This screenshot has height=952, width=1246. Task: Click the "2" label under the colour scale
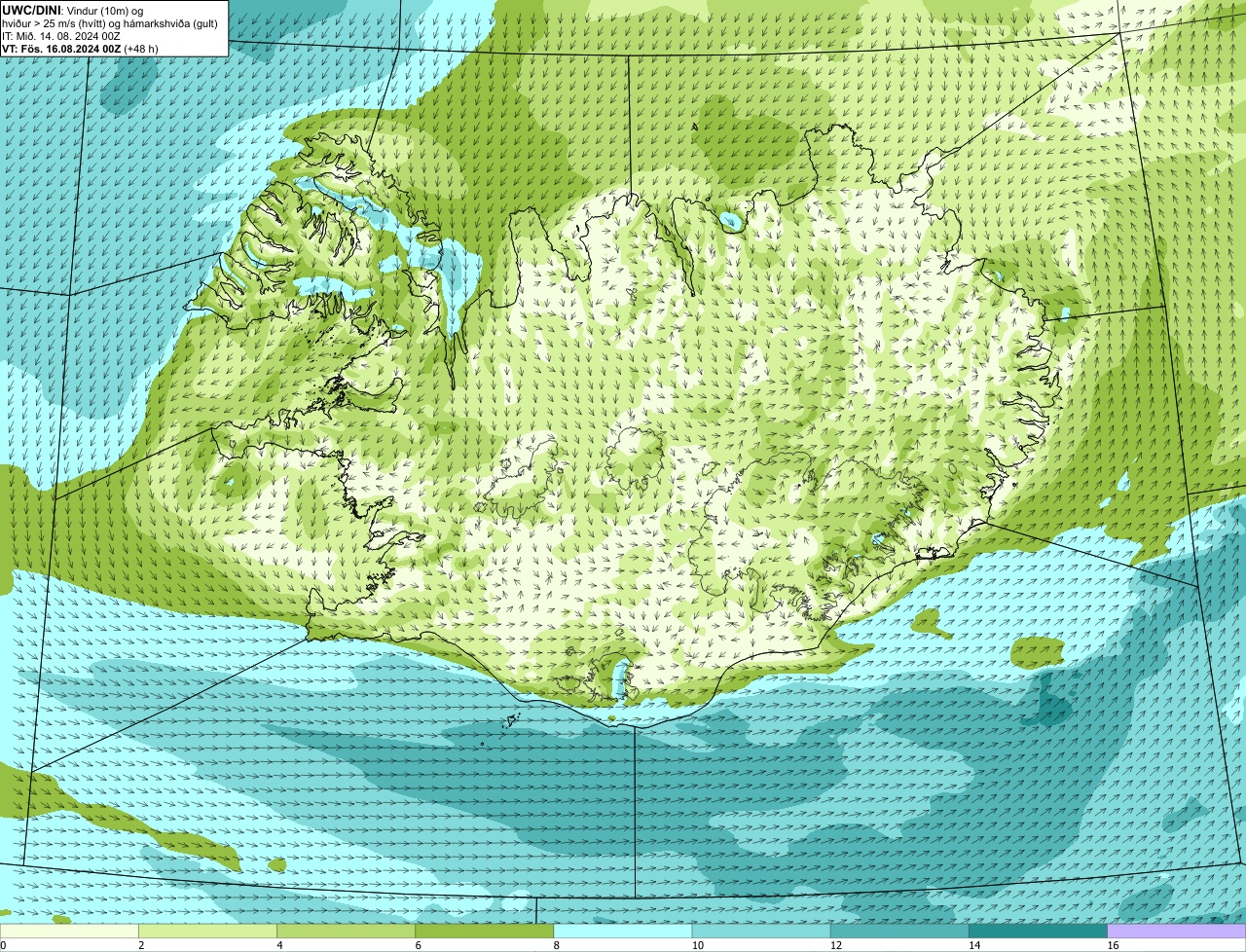point(141,945)
